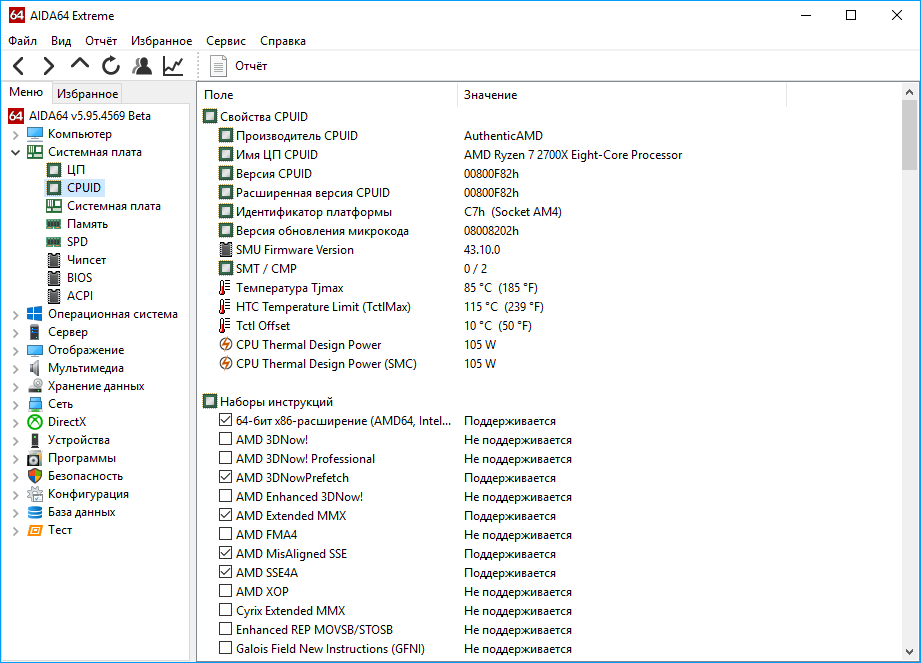Collapse the Системная плата tree node
921x663 pixels.
click(15, 152)
